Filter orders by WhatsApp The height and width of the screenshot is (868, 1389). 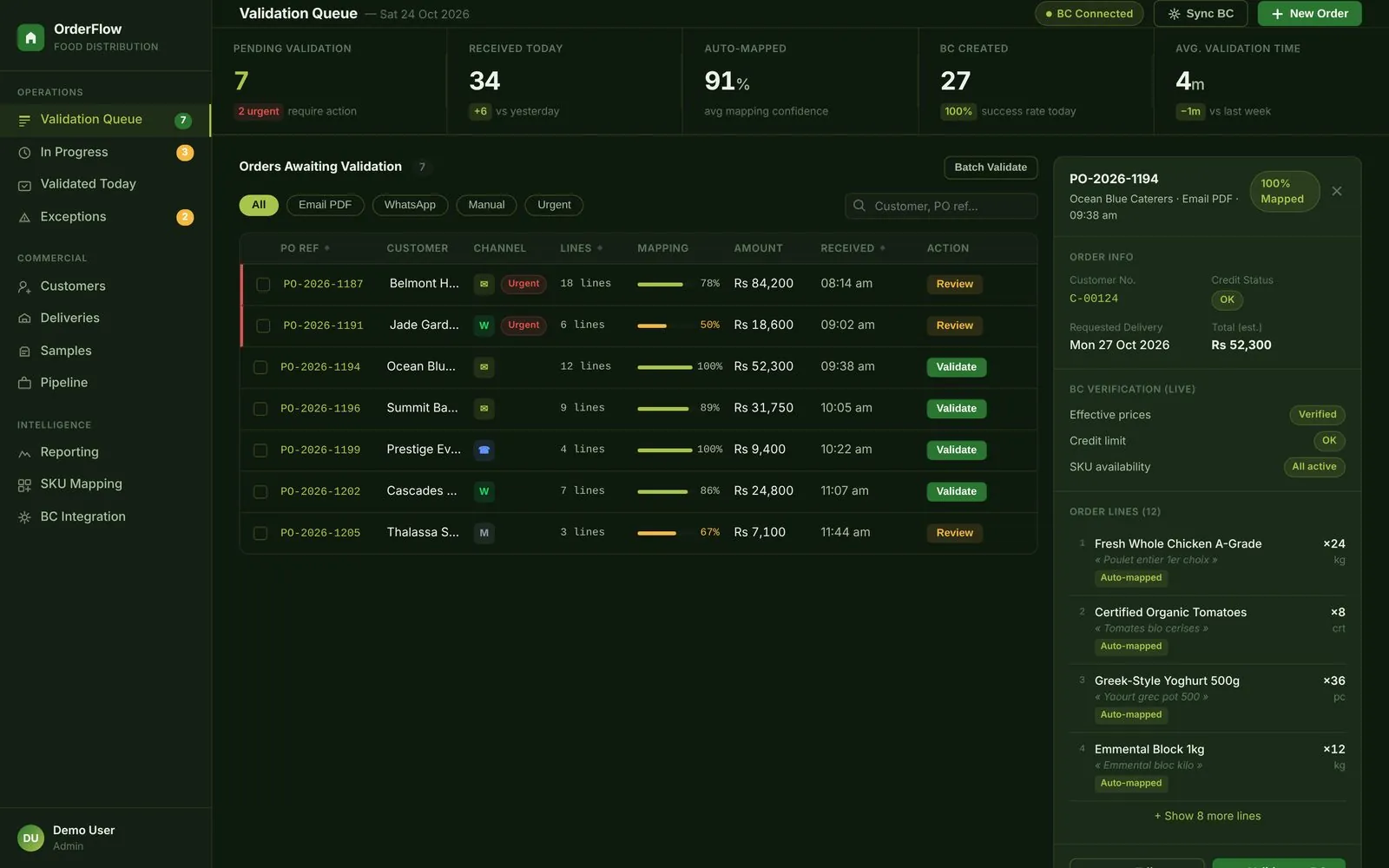point(410,205)
